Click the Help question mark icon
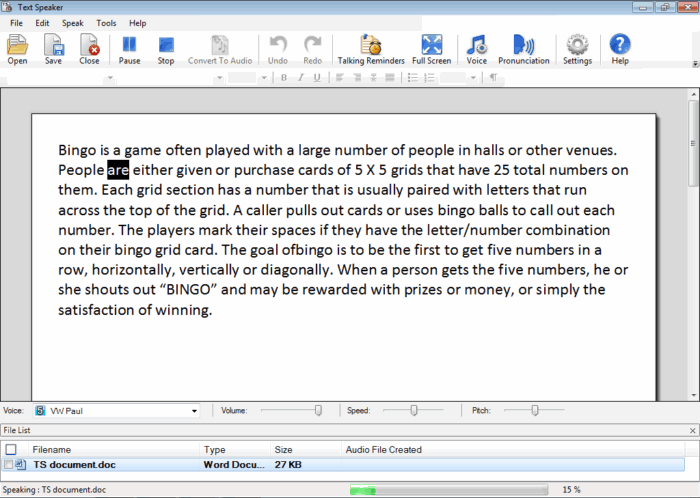 click(620, 46)
